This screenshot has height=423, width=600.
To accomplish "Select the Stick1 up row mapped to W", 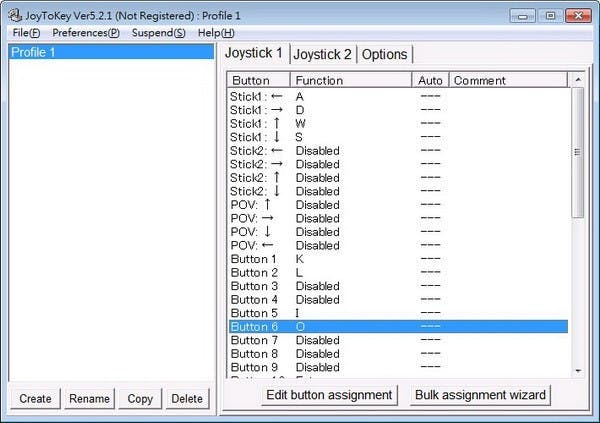I will tap(398, 124).
